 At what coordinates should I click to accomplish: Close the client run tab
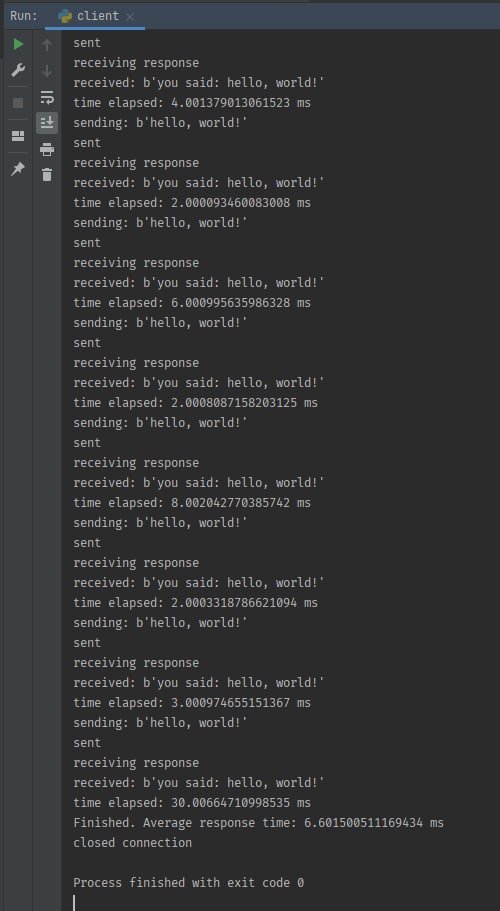(x=130, y=17)
